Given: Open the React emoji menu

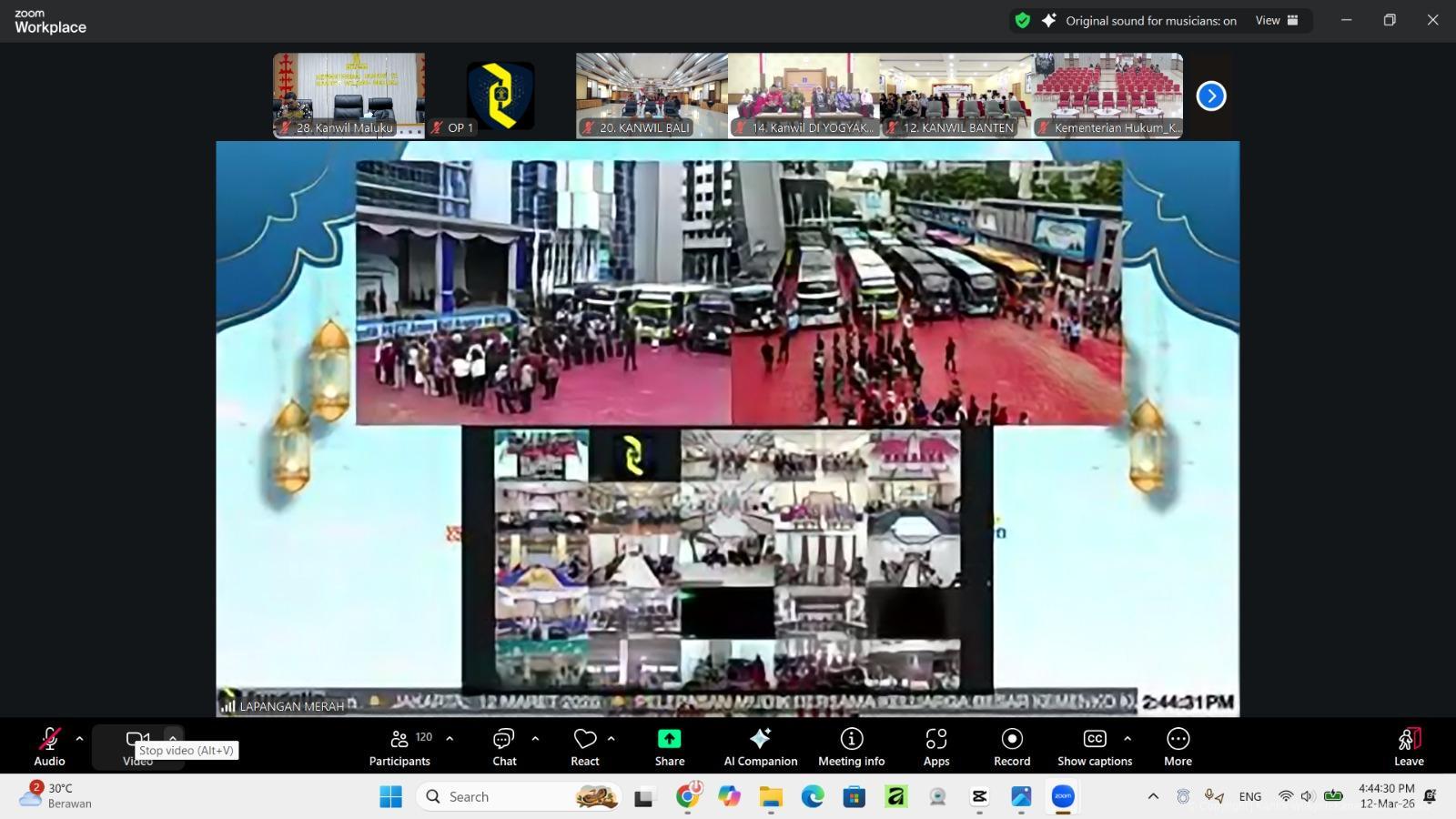Looking at the screenshot, I should pos(585,746).
